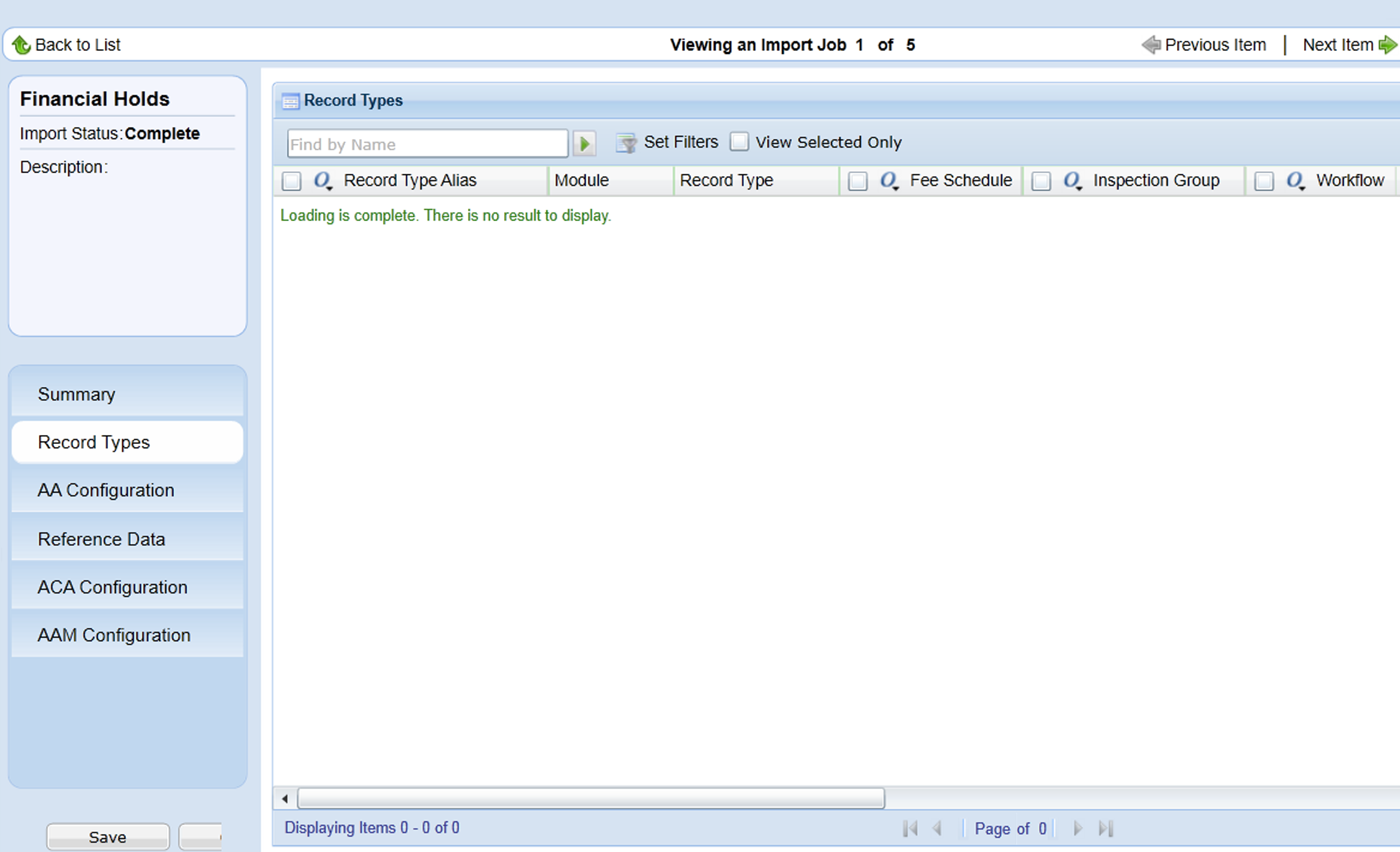The width and height of the screenshot is (1400, 852).
Task: Click the green Back to List arrow icon
Action: [21, 45]
